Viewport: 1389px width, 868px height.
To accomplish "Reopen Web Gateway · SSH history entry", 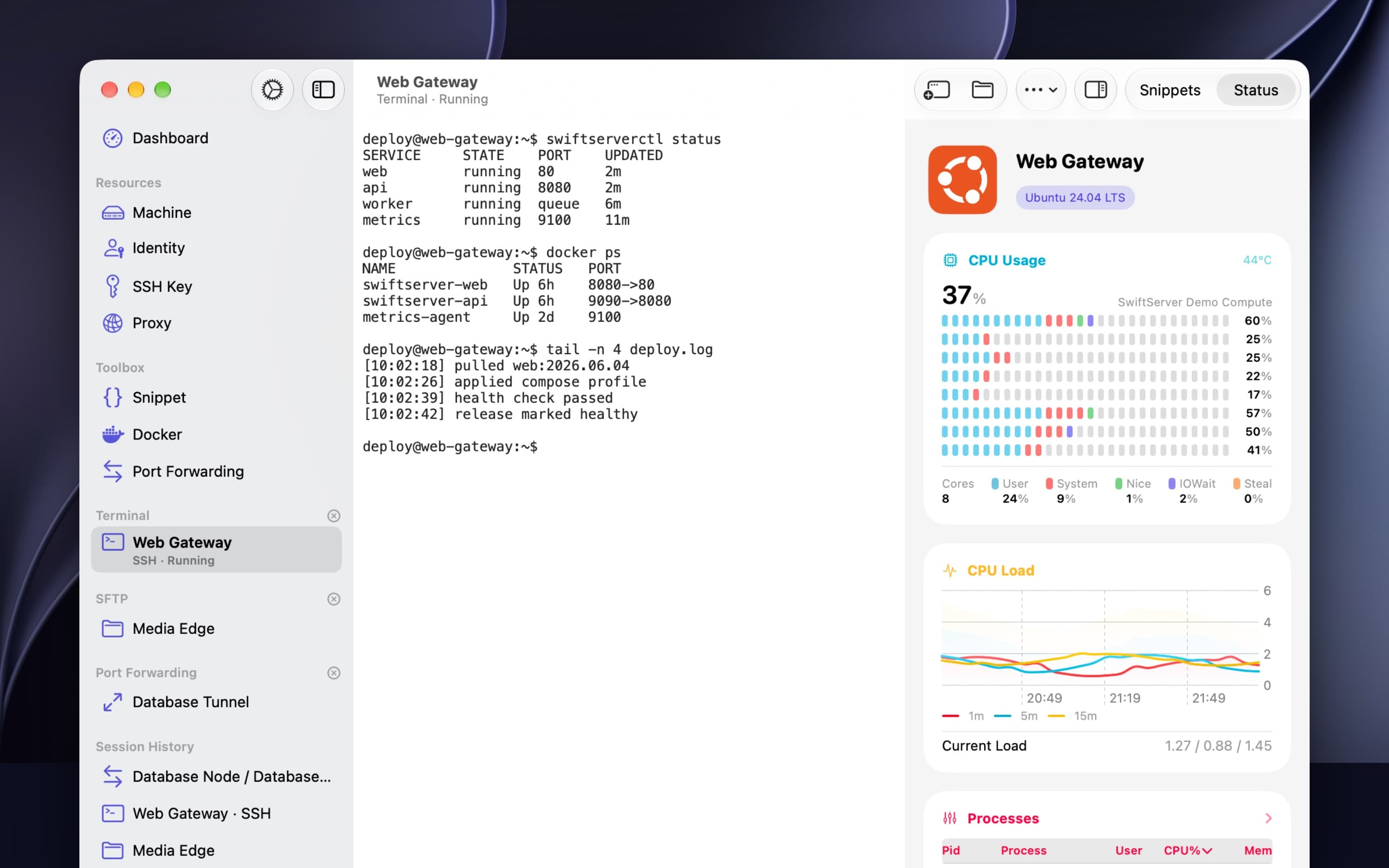I will (216, 813).
